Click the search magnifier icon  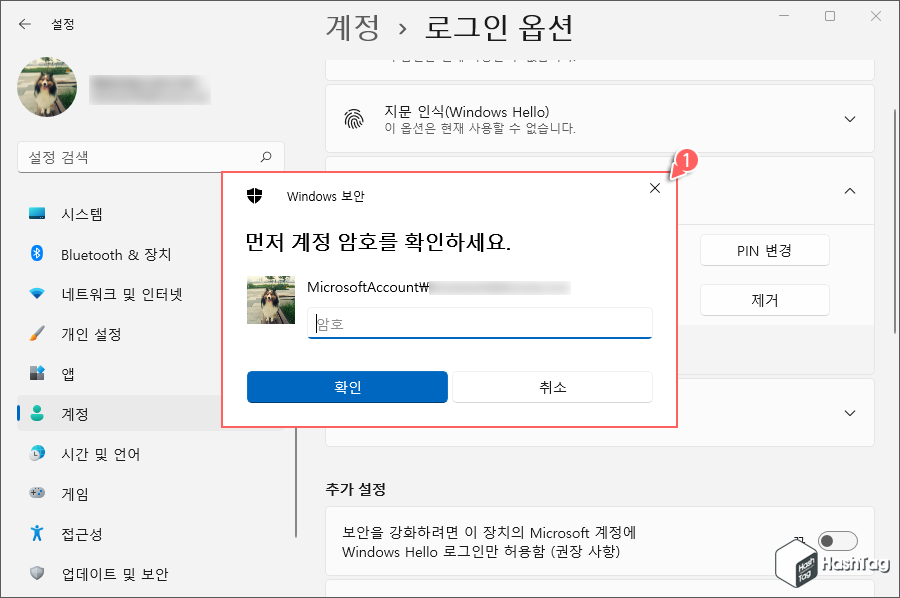click(265, 157)
